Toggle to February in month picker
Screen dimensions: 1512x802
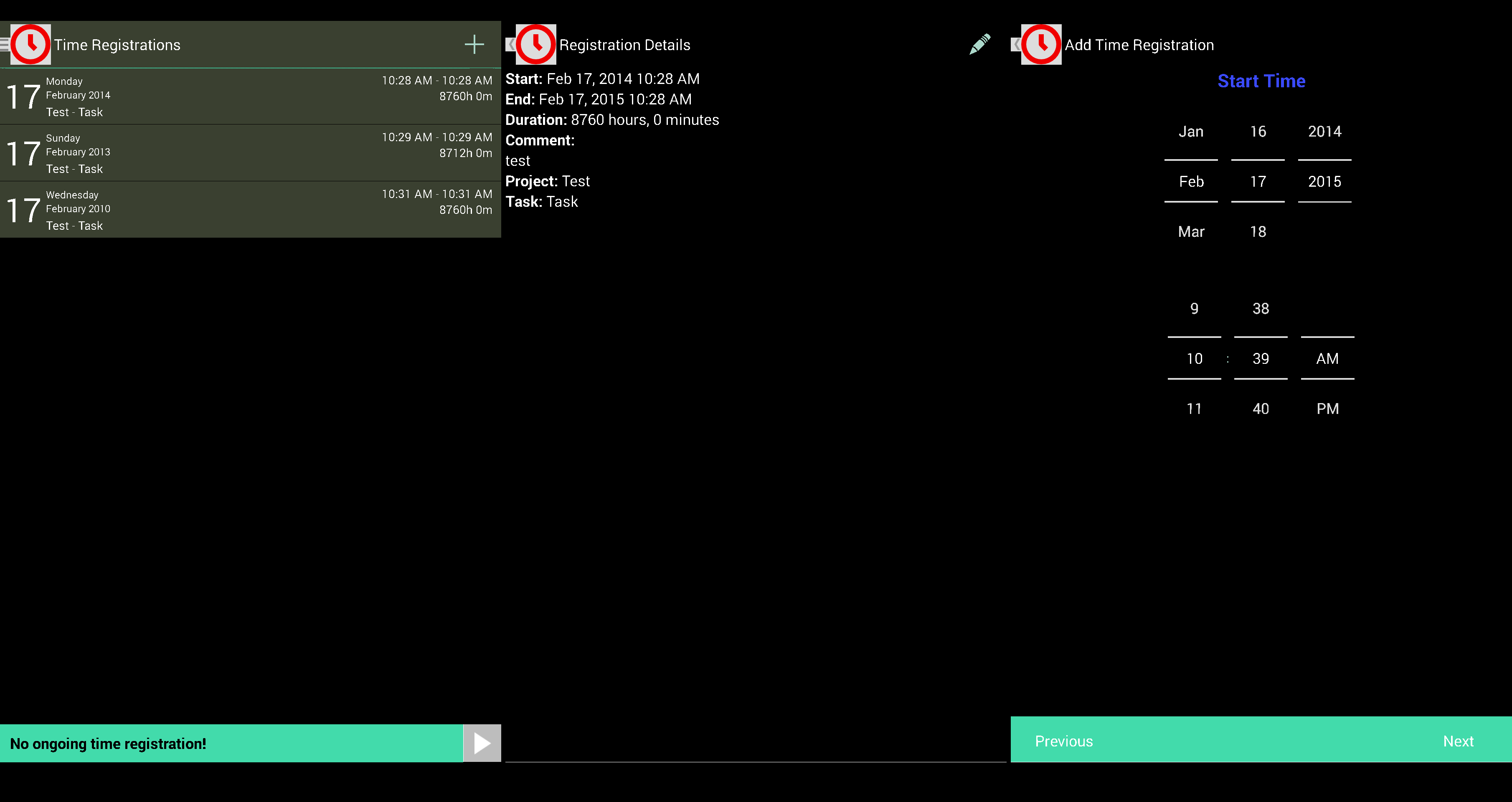tap(1193, 181)
